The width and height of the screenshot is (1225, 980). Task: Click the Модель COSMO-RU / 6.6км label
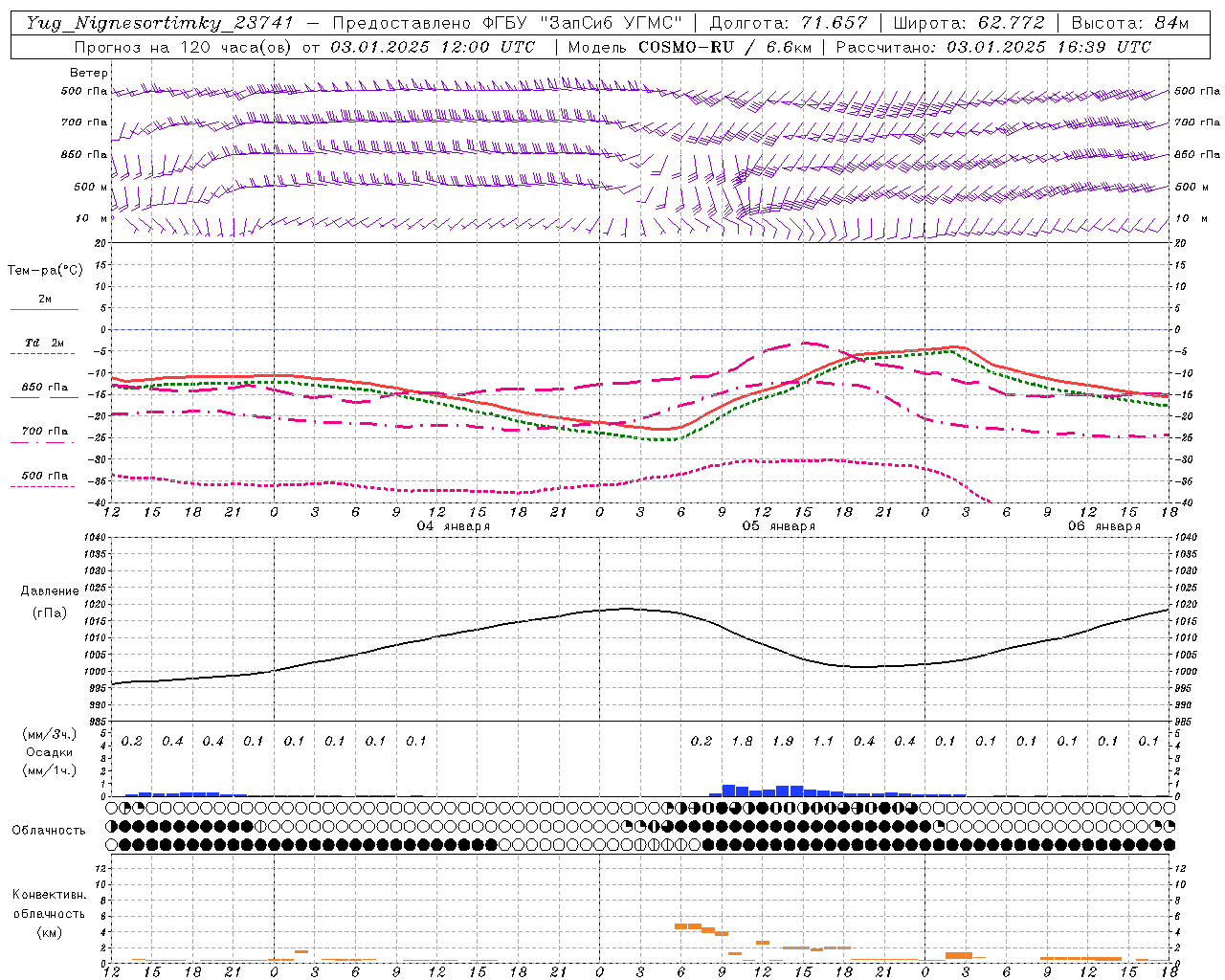click(x=690, y=47)
